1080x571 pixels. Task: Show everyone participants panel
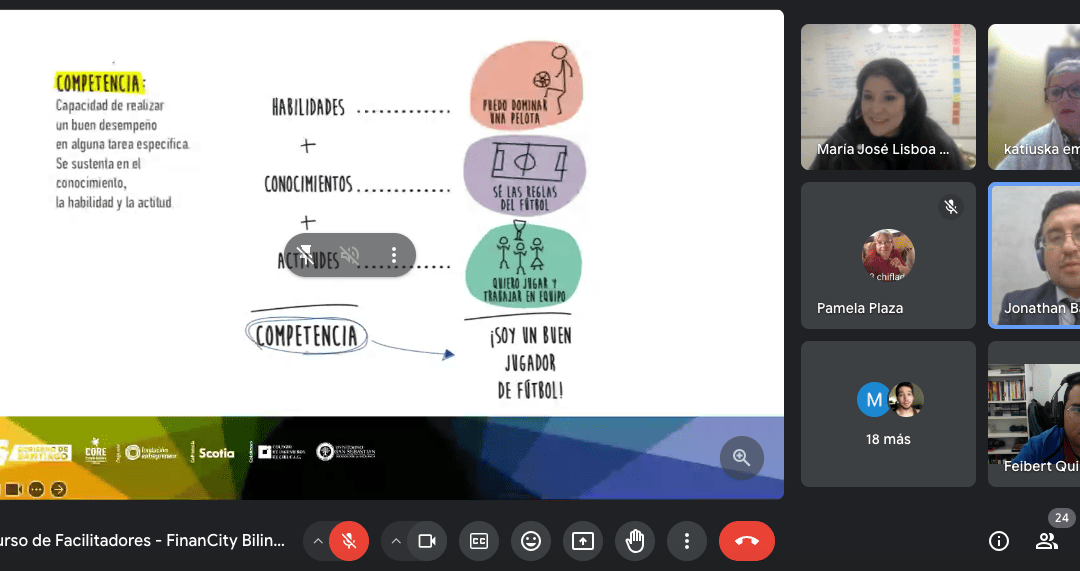click(x=1046, y=541)
